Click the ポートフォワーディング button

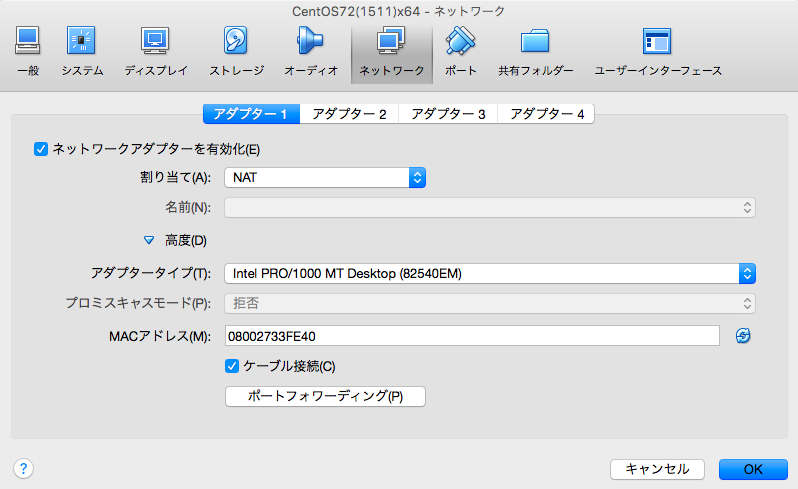325,396
